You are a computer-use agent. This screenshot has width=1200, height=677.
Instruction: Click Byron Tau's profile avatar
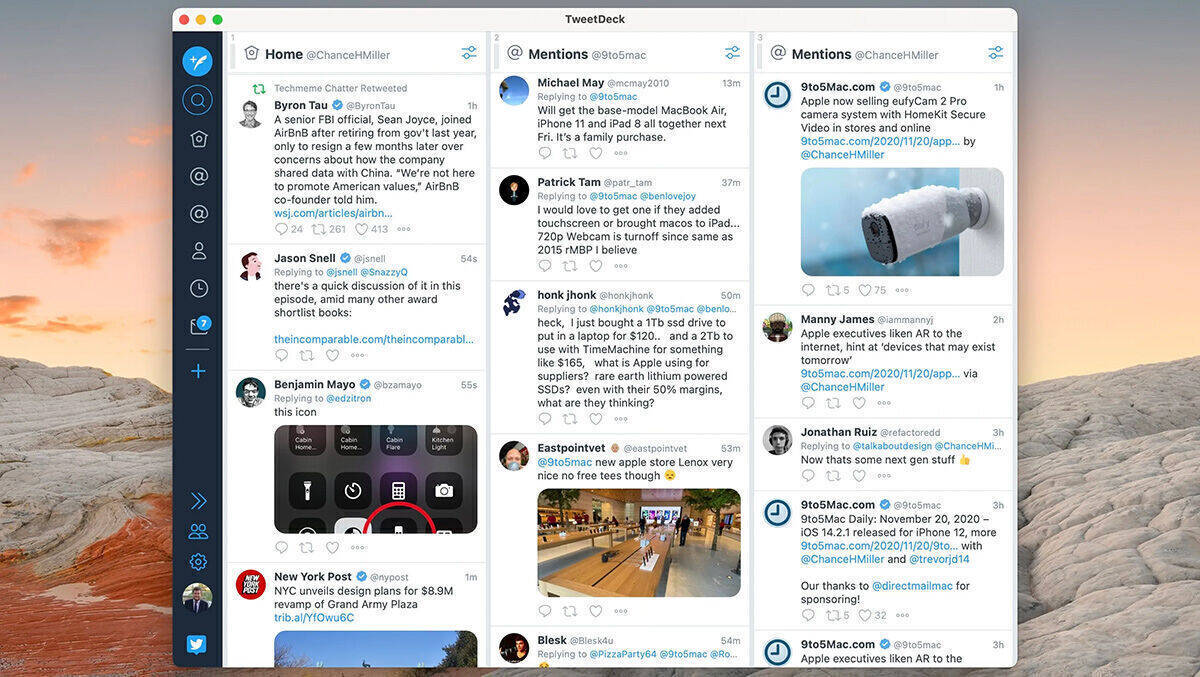pyautogui.click(x=251, y=113)
